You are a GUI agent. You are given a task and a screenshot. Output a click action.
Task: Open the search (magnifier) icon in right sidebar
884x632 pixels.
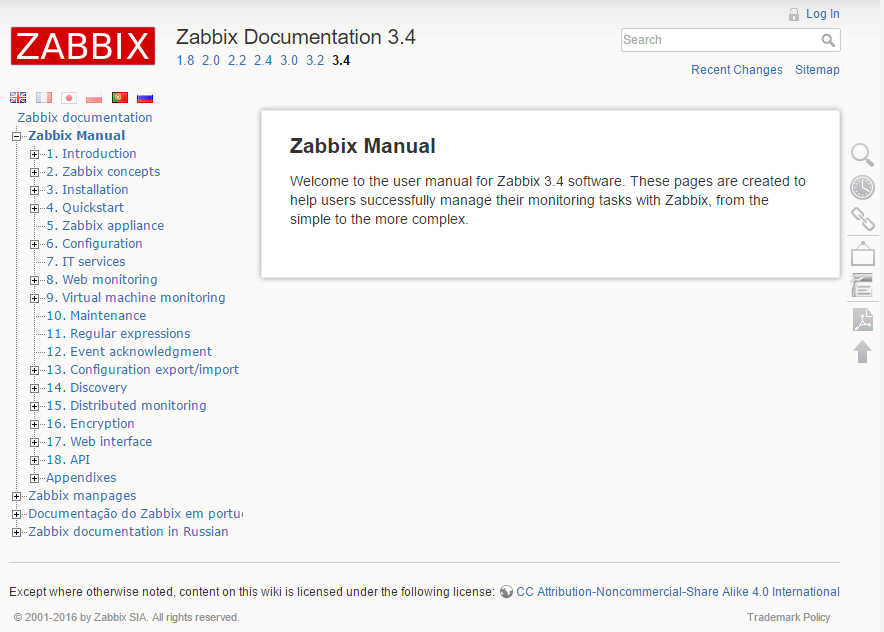coord(862,155)
